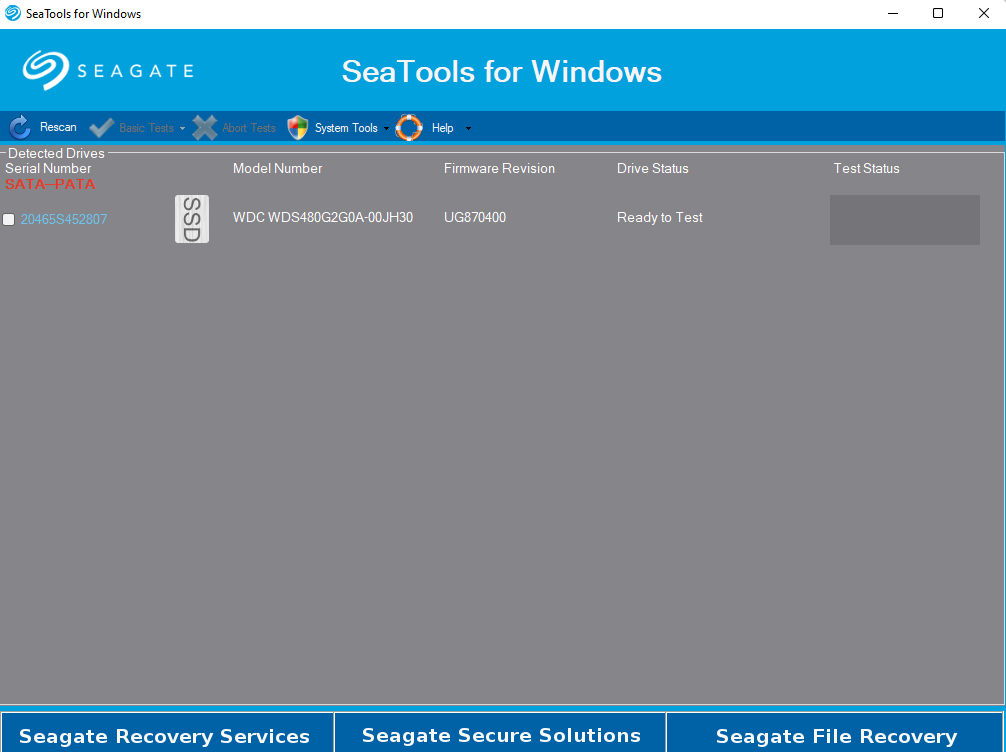Click model number WDC WDS480G2G0A-00JH30
1006x752 pixels.
323,218
